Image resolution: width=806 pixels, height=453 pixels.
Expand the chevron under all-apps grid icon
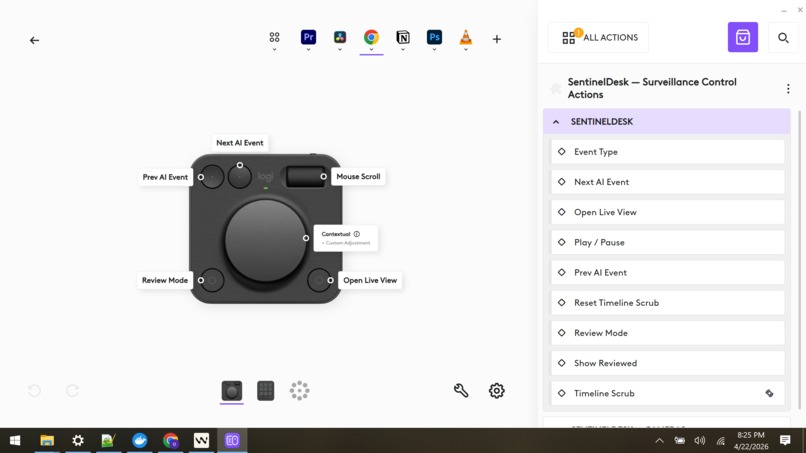pos(274,50)
